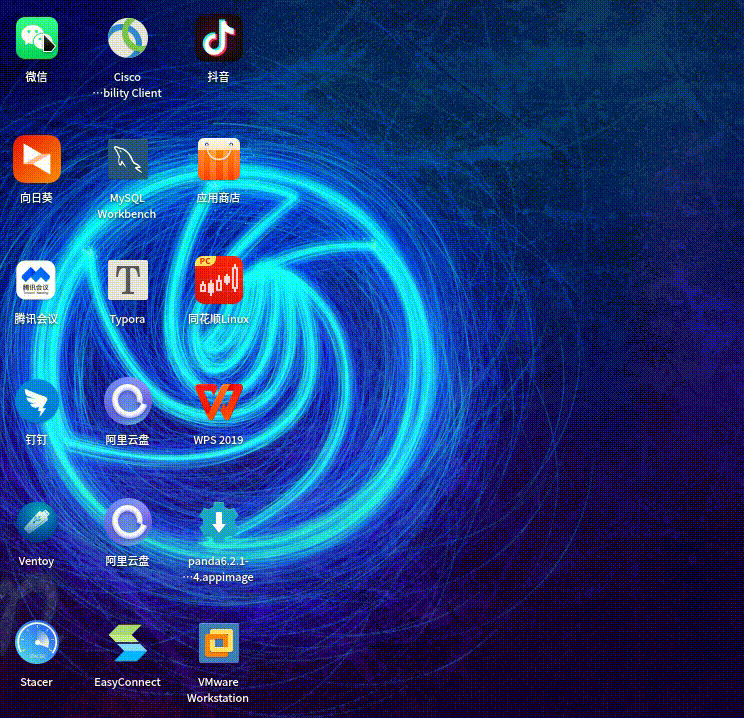Image resolution: width=744 pixels, height=718 pixels.
Task: Click the 'VMware Workstation' label text
Action: pos(218,690)
